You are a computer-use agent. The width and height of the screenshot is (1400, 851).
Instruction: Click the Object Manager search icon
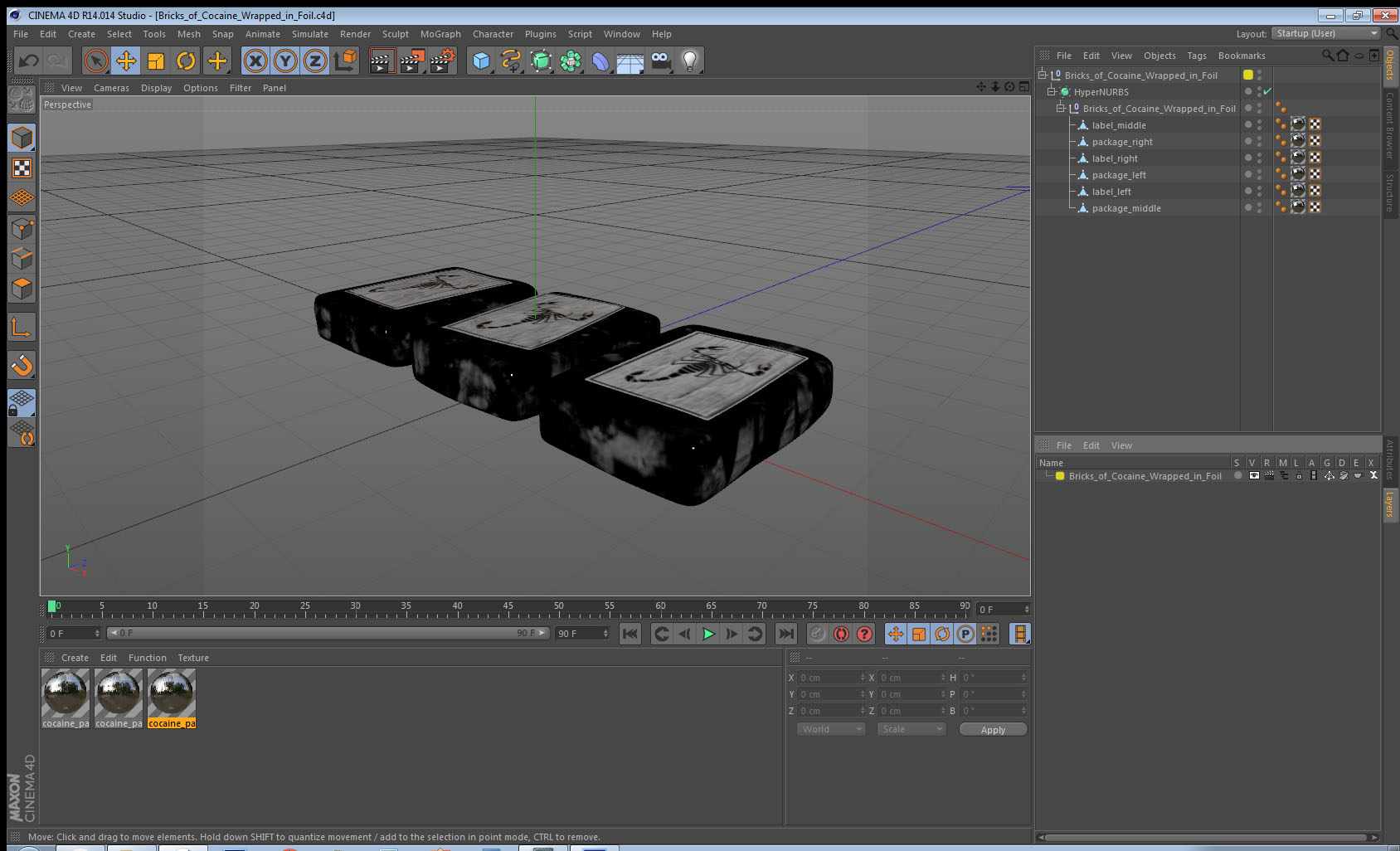pos(1327,56)
